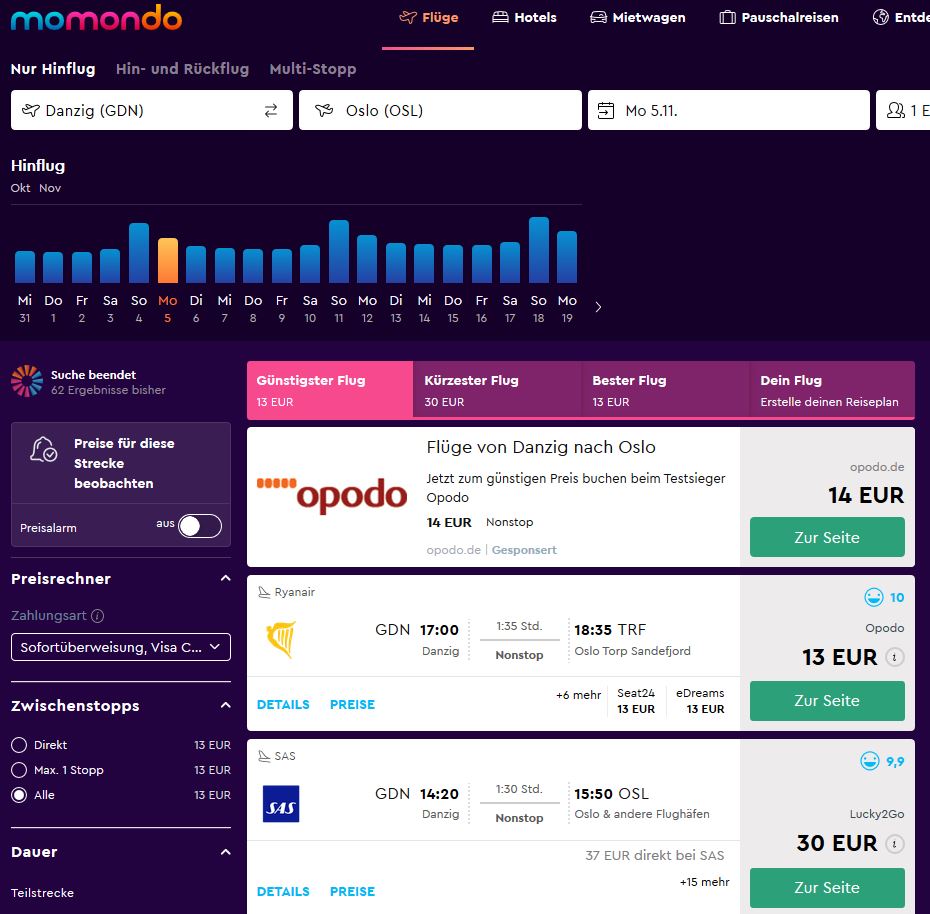Collapse the Zwischenstopps section
The height and width of the screenshot is (914, 930).
(225, 705)
